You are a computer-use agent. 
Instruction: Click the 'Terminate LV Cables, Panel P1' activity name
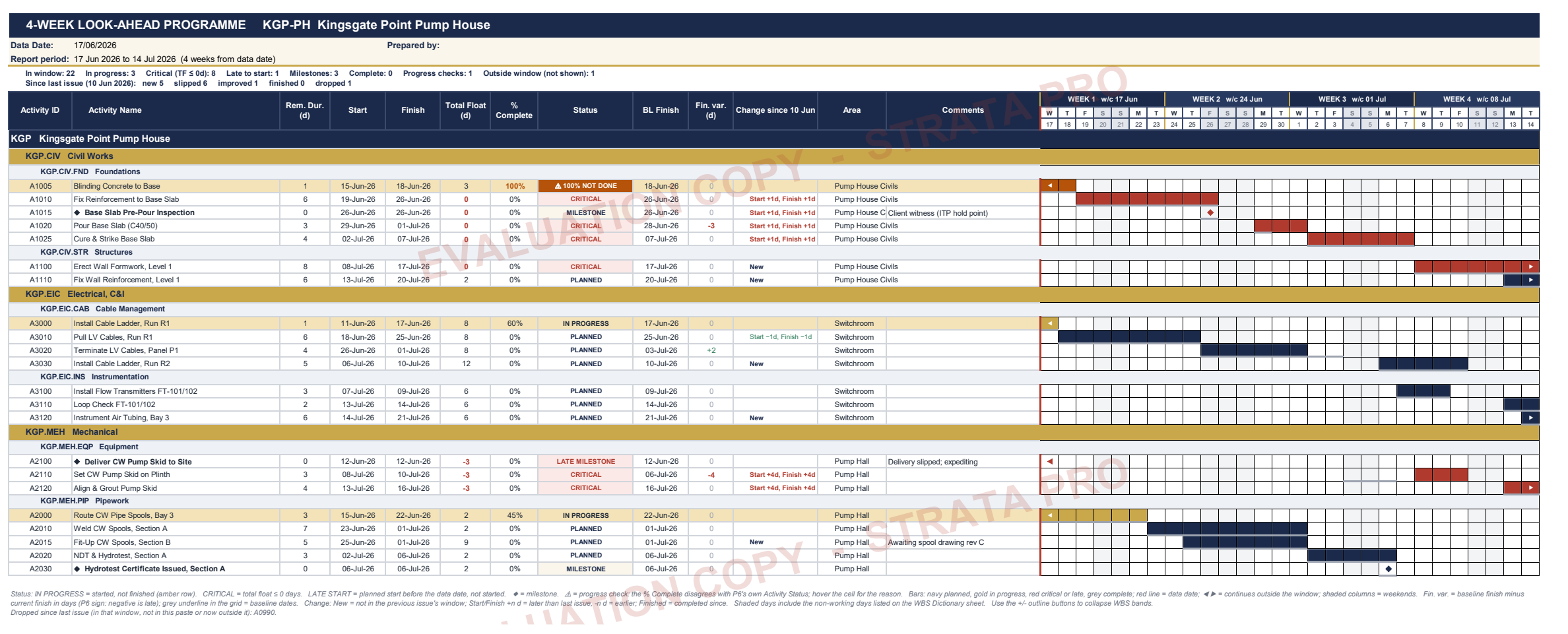tap(126, 350)
